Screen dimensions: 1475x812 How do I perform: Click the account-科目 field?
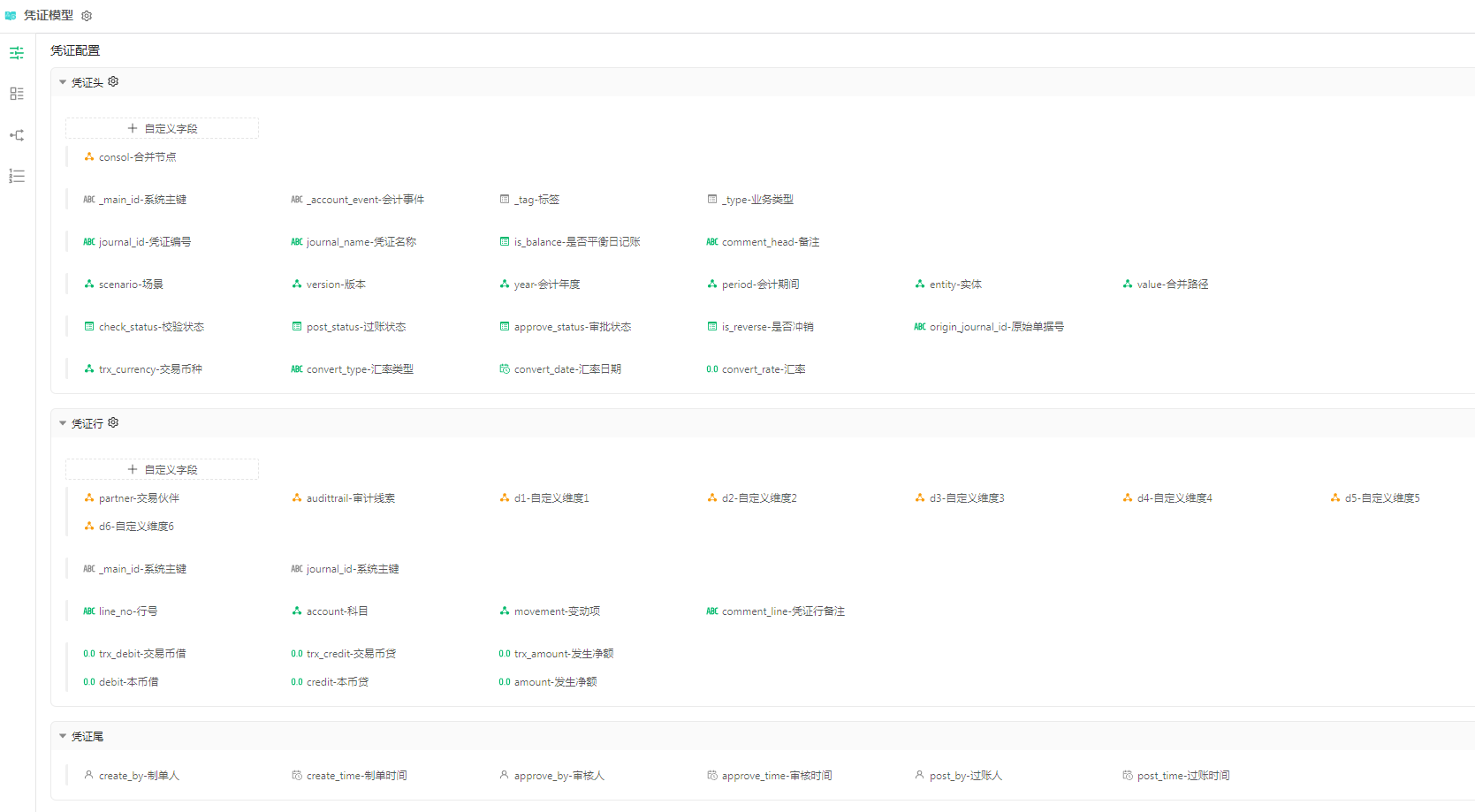337,611
